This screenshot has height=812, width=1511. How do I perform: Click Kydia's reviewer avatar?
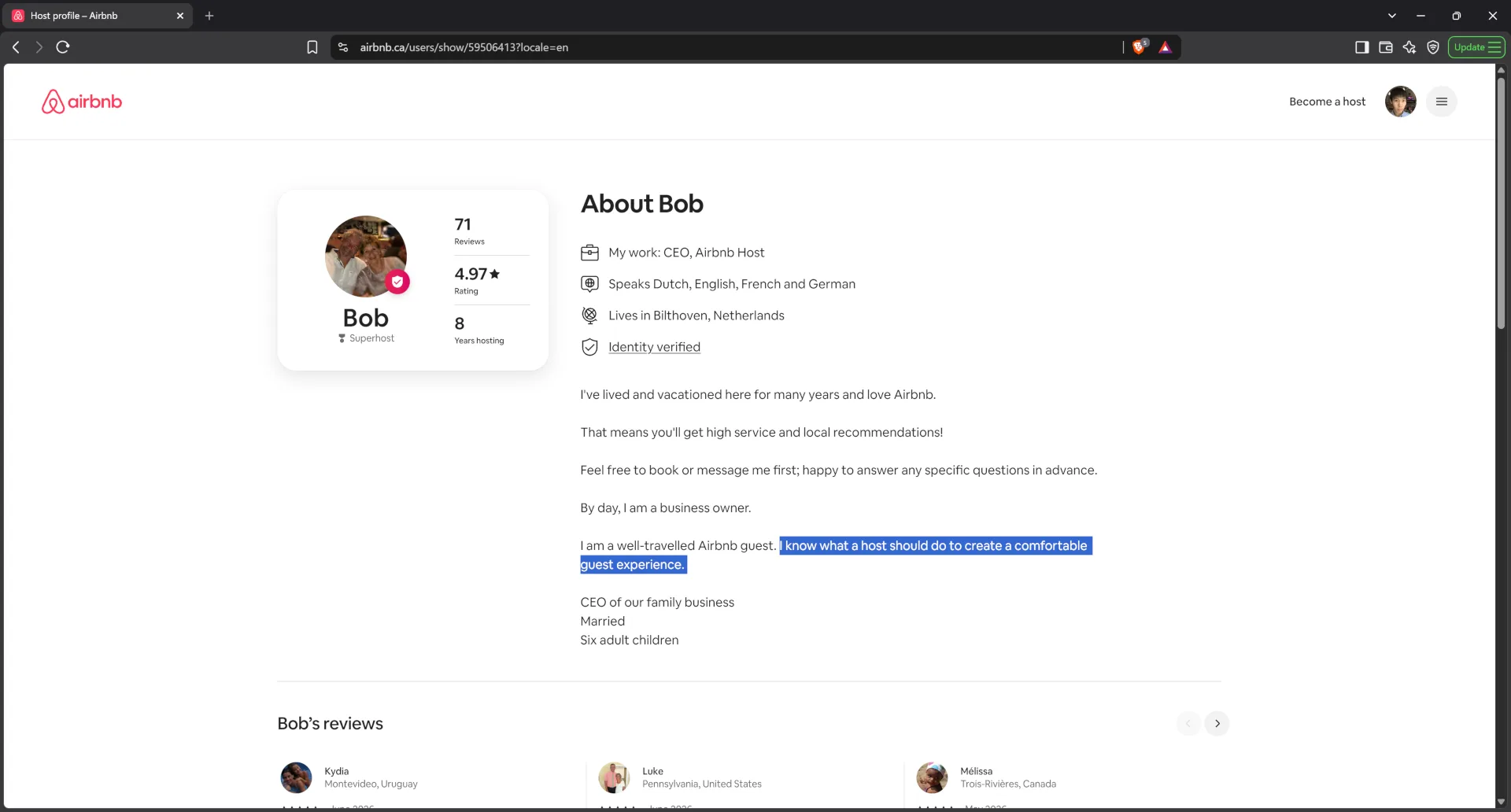(x=297, y=777)
